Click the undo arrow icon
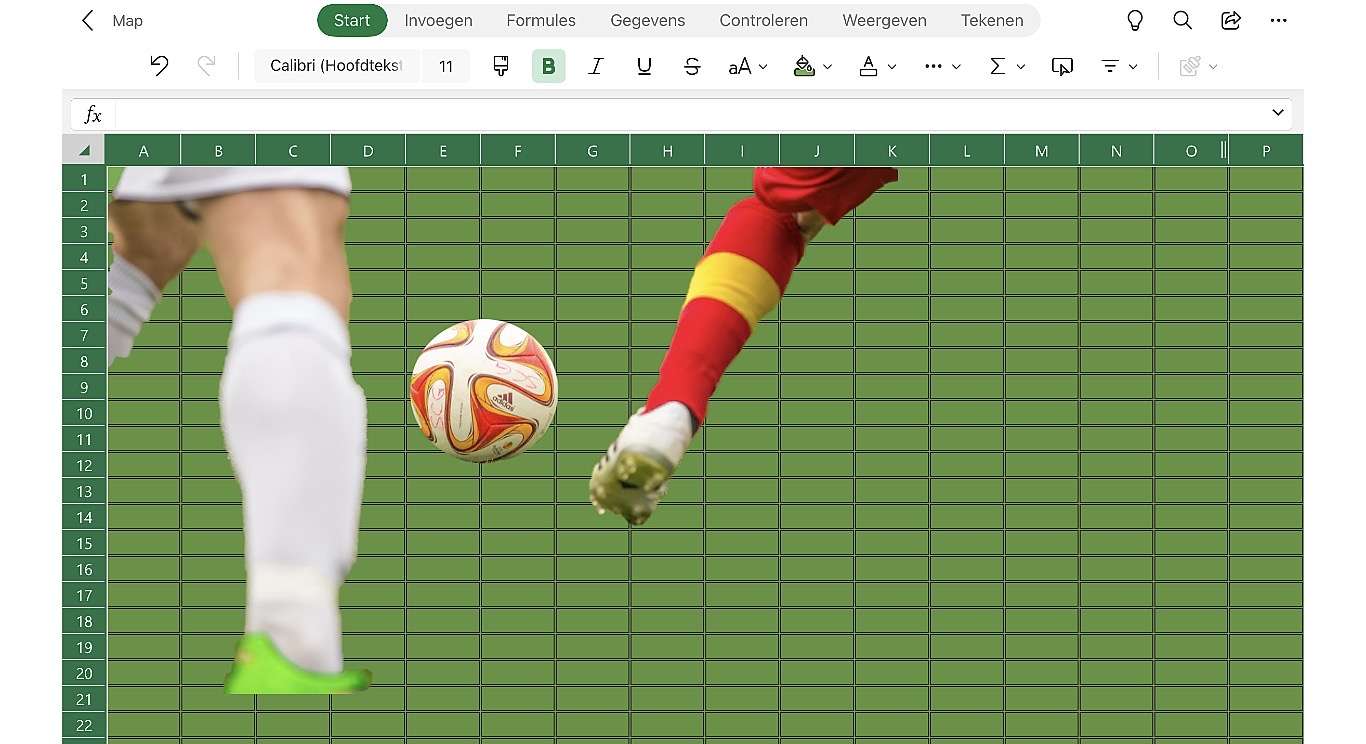The height and width of the screenshot is (744, 1366). click(160, 66)
